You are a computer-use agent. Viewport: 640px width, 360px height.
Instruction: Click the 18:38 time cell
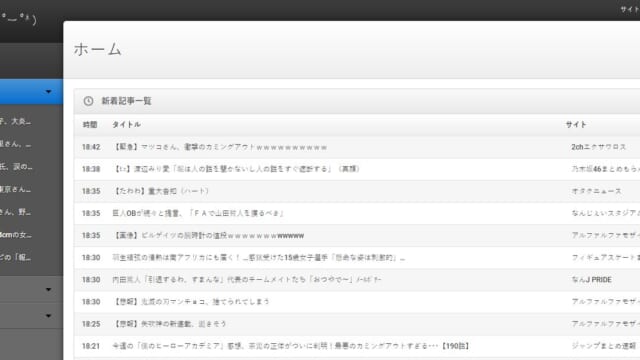(91, 169)
